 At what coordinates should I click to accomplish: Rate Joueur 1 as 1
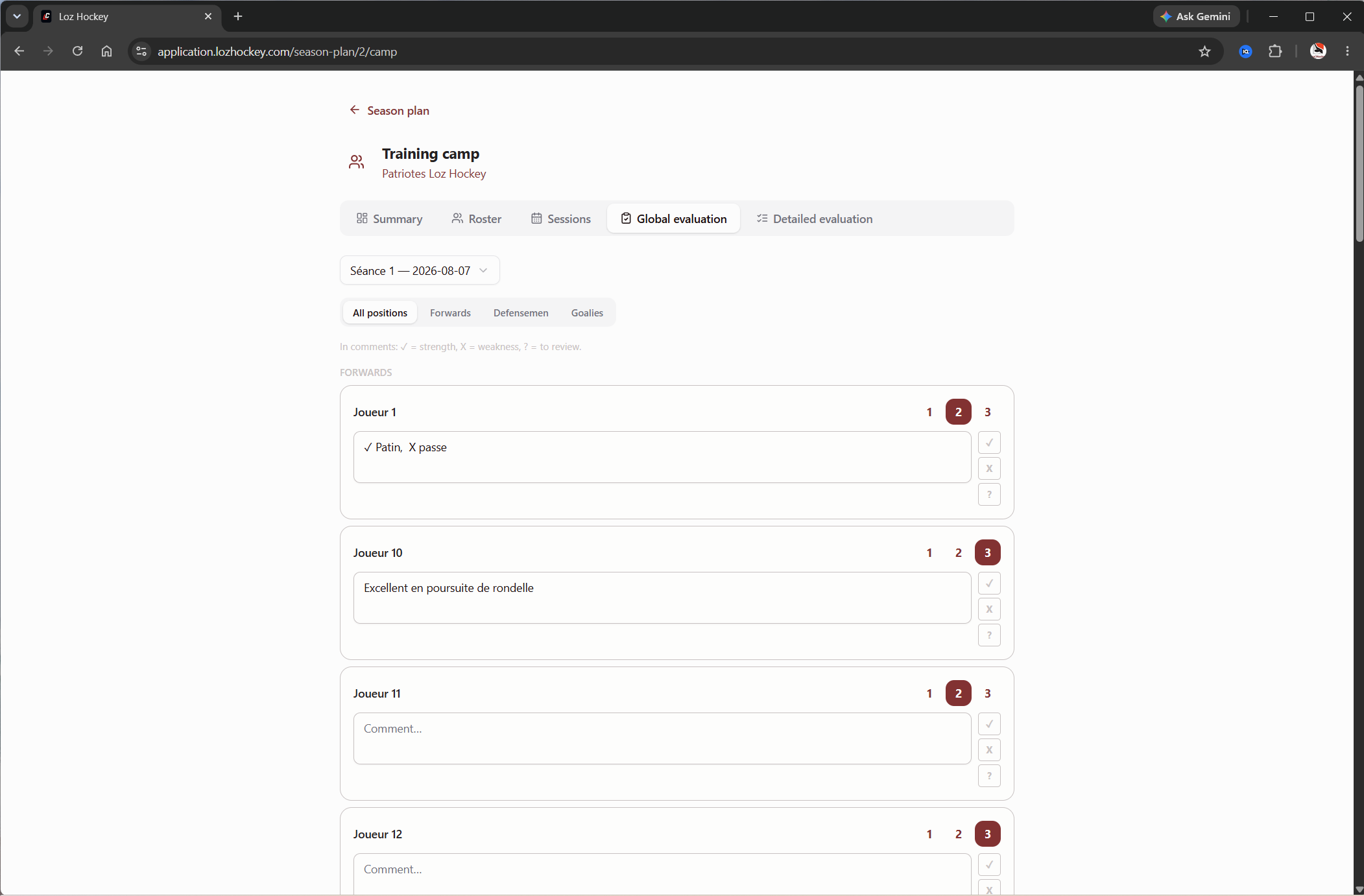click(x=929, y=412)
